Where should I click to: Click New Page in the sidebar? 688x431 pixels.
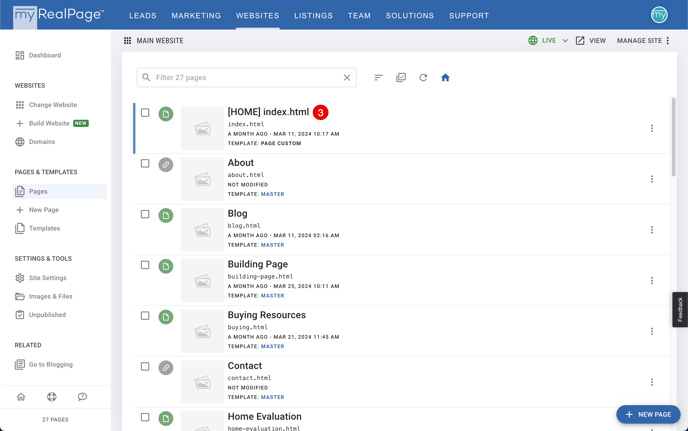click(37, 210)
